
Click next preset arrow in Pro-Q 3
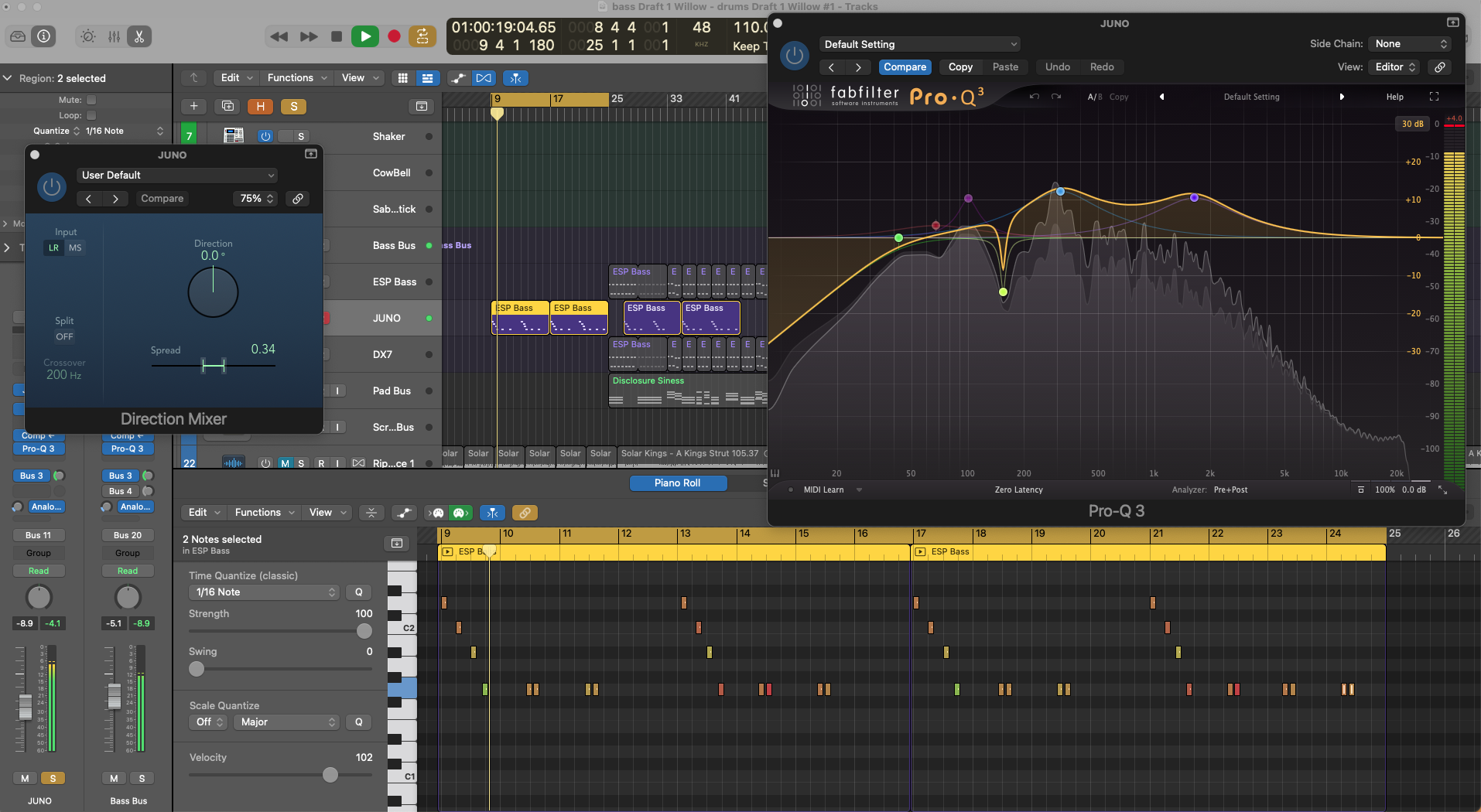point(1342,97)
